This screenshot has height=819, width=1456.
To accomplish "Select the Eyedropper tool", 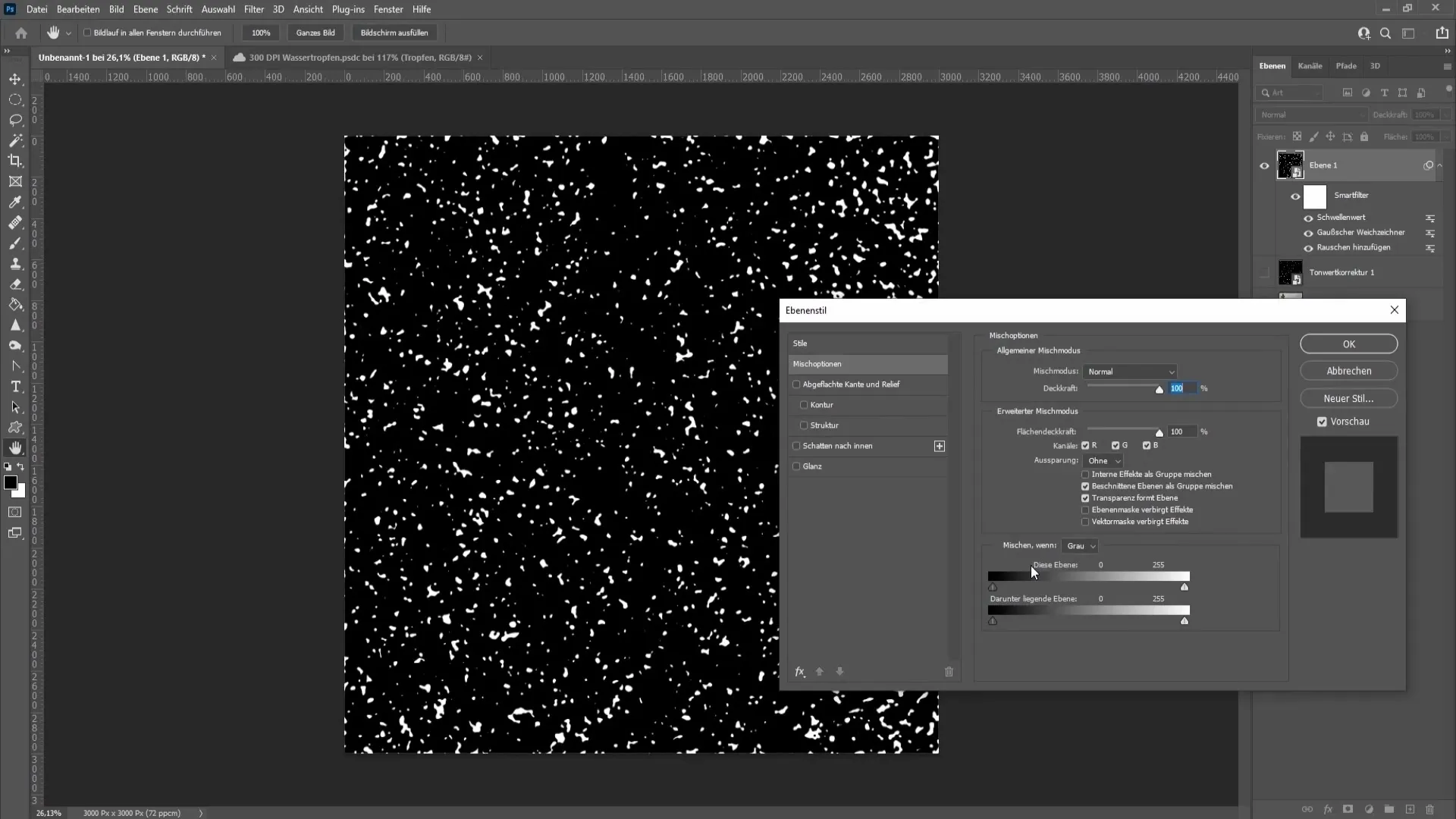I will click(15, 201).
